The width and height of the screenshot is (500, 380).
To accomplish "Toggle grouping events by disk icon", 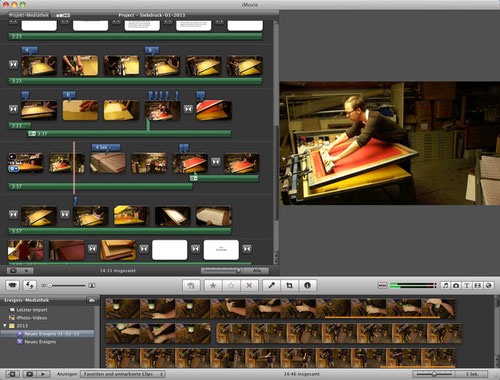I will coord(92,300).
